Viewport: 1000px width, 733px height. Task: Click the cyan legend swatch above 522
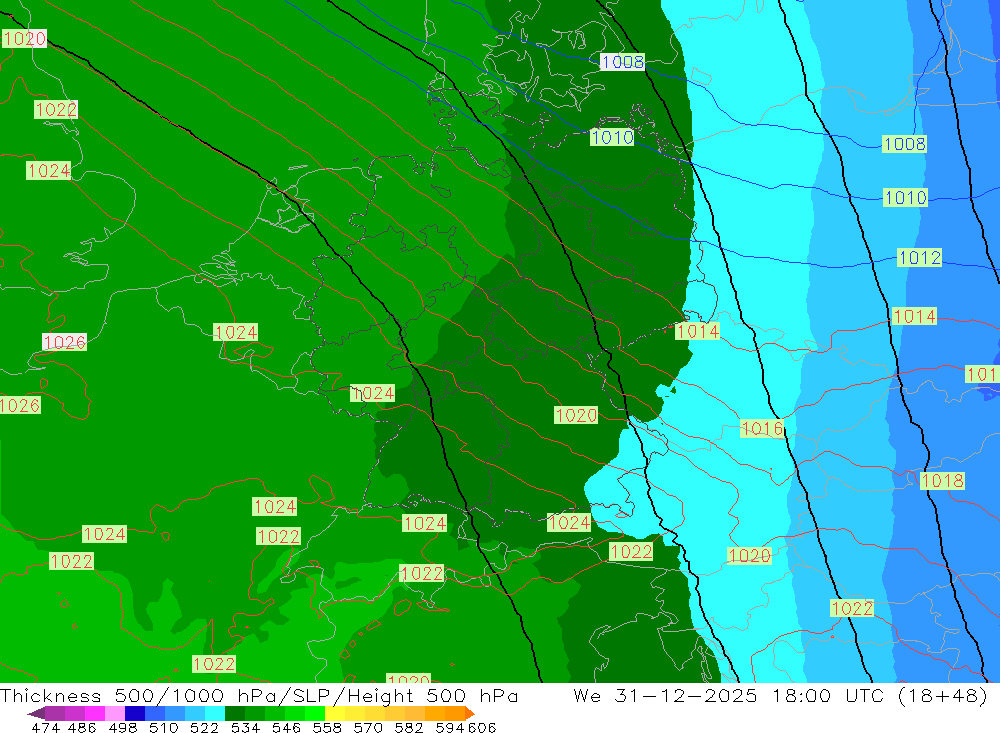[x=215, y=713]
